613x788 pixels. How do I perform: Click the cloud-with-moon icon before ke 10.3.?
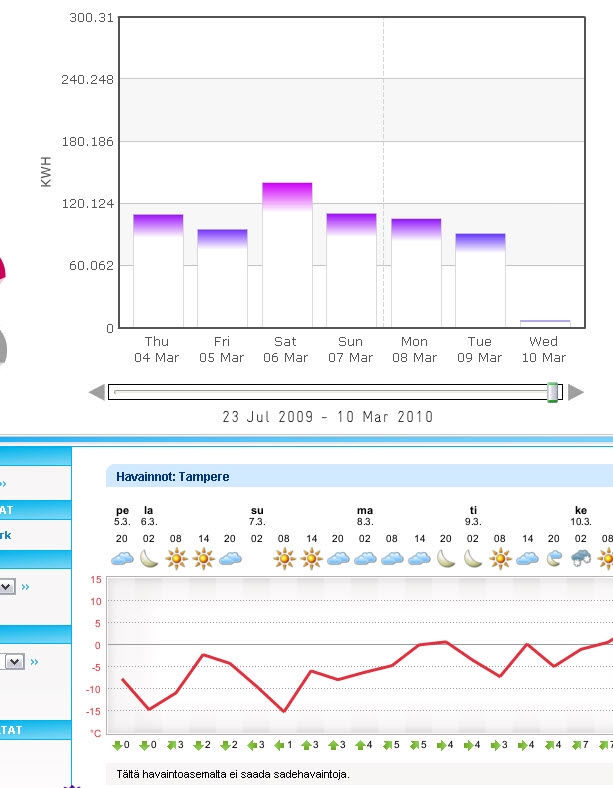555,558
